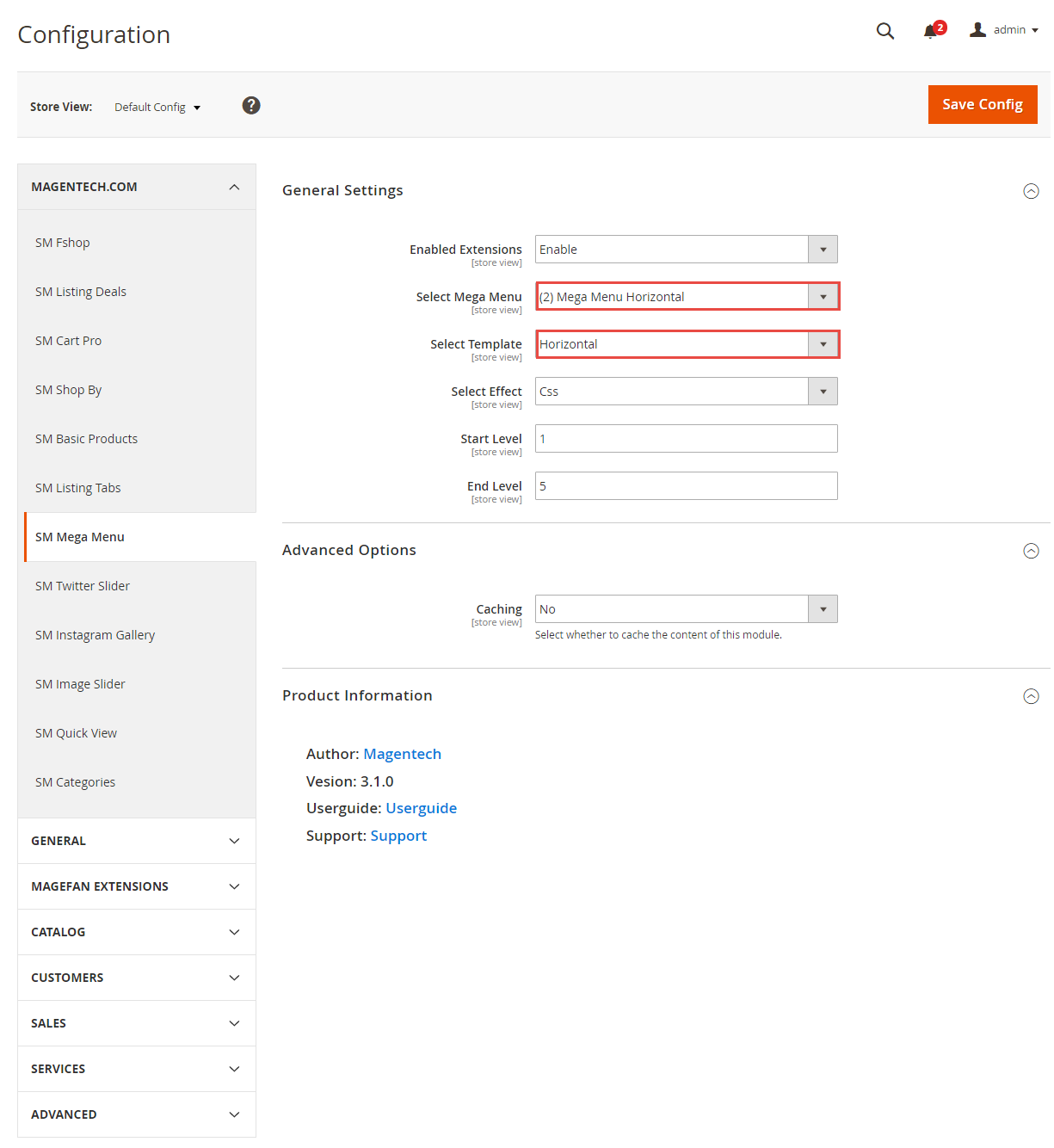Screen dimensions: 1054x1148
Task: Open the Caching dropdown
Action: (x=687, y=609)
